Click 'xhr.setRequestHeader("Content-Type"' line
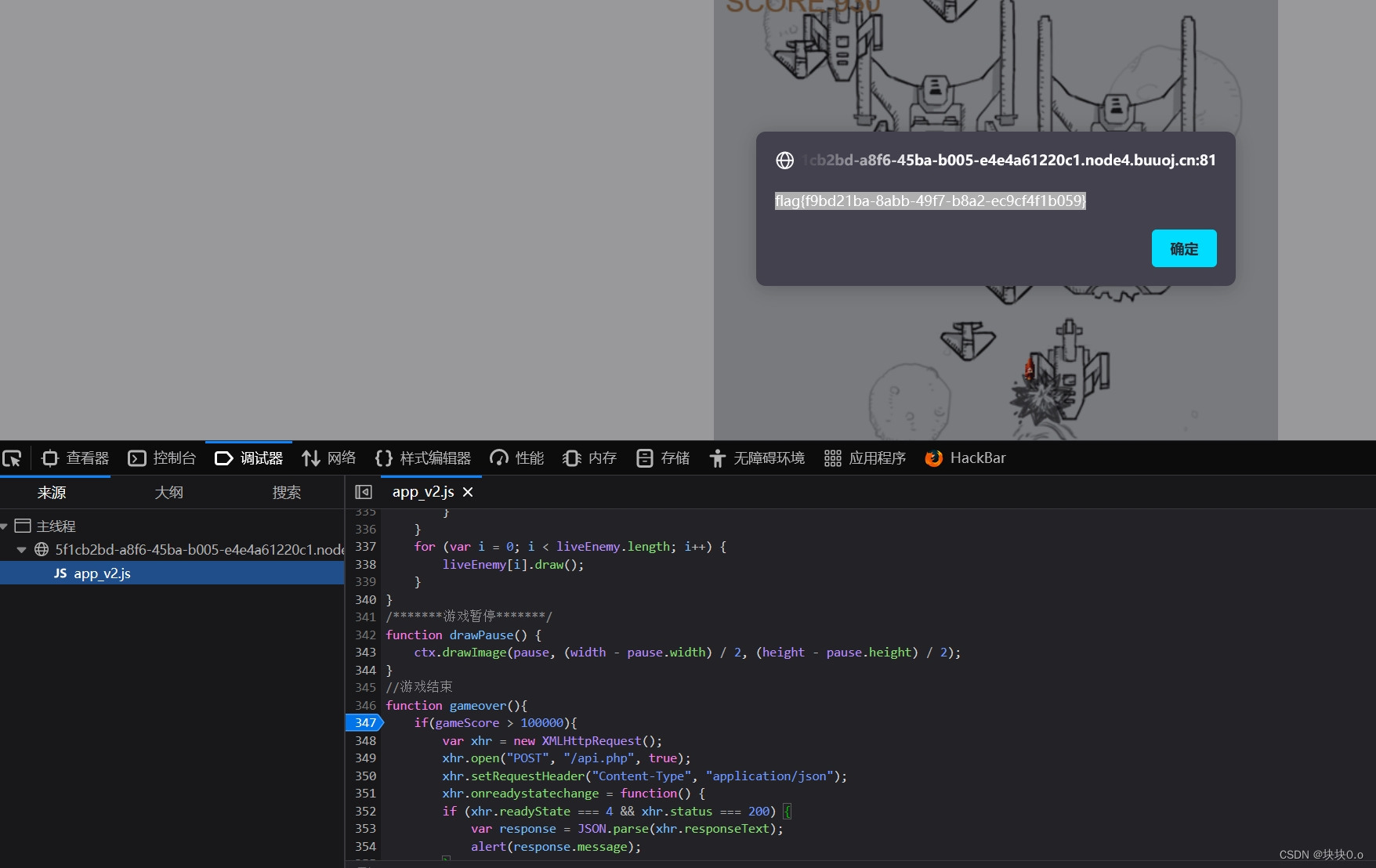The width and height of the screenshot is (1376, 868). pos(645,776)
